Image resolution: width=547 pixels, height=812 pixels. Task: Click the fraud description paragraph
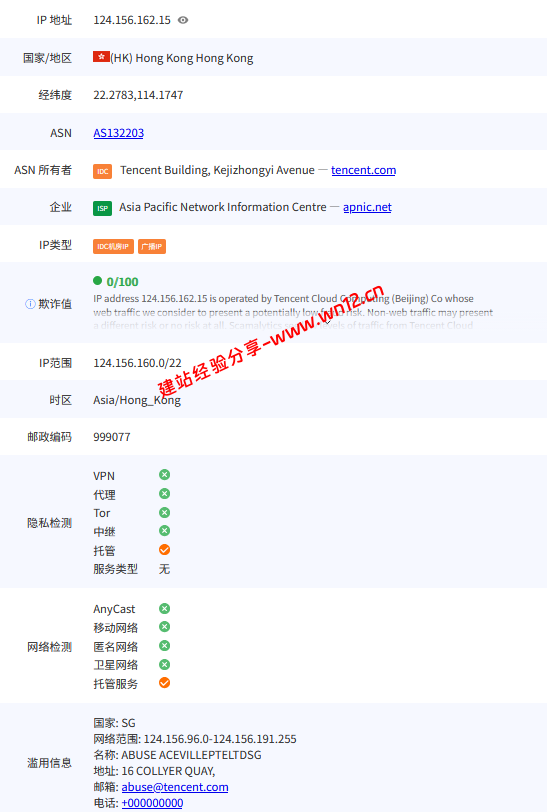[x=293, y=312]
